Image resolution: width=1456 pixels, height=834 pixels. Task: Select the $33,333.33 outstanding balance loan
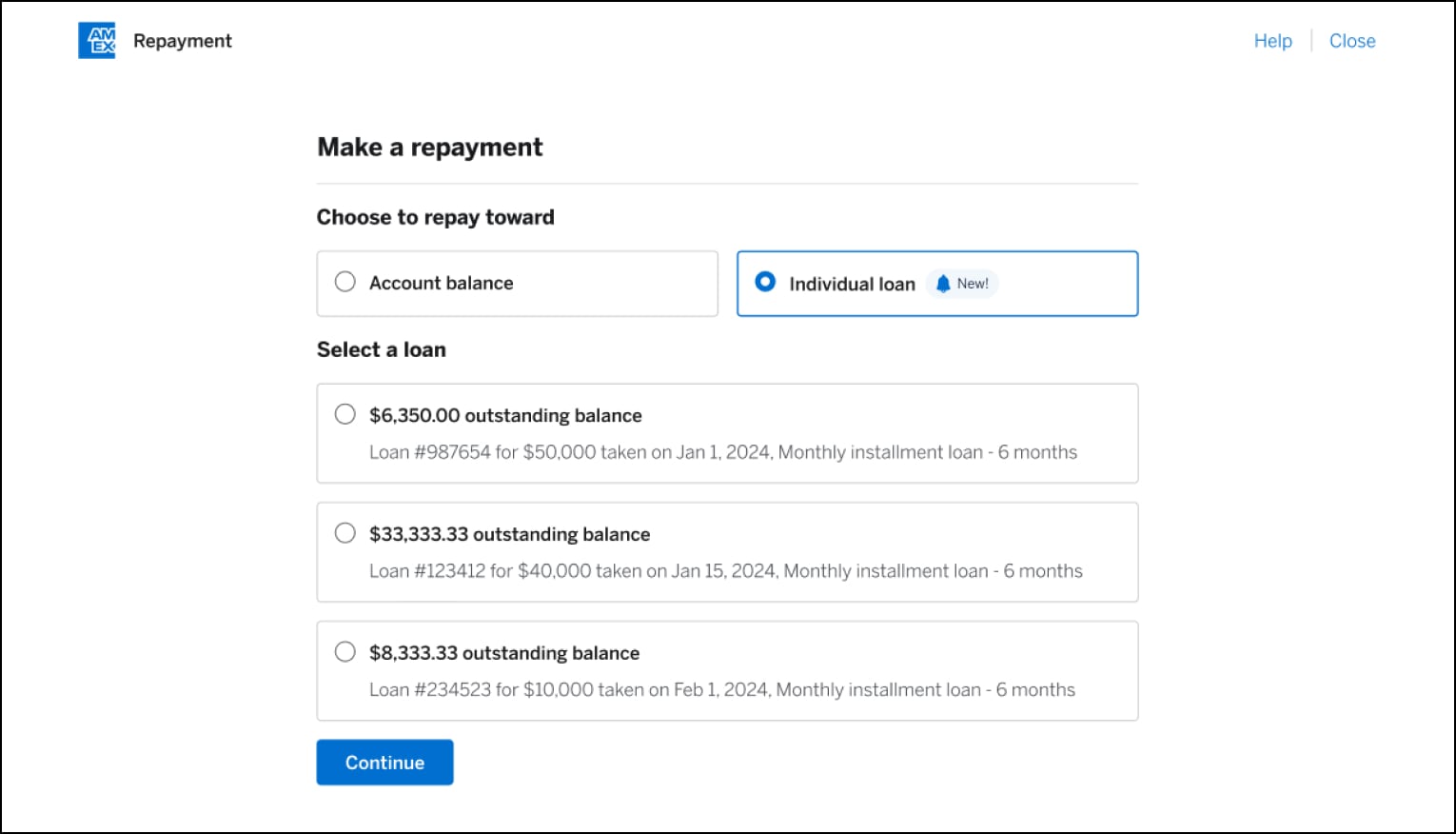tap(344, 533)
